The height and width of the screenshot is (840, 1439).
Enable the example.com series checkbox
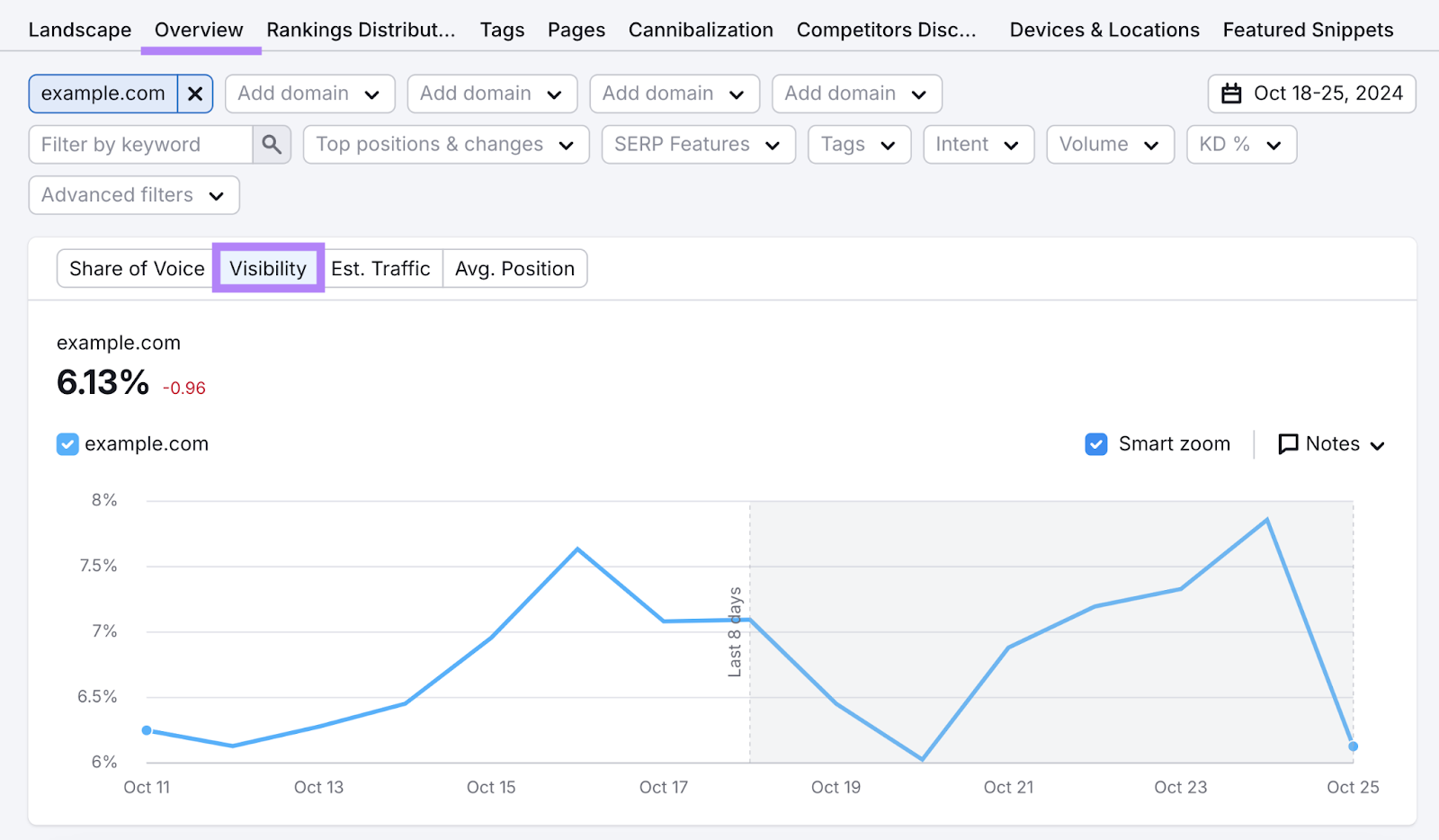[x=67, y=443]
